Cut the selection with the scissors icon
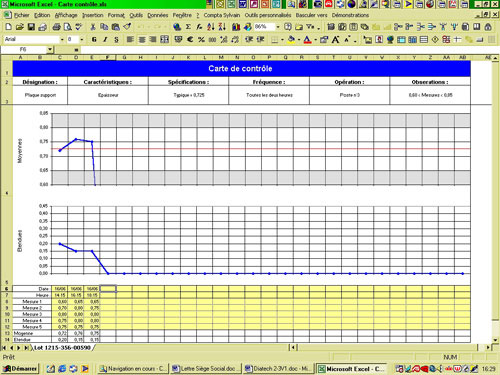This screenshot has height=375, width=500. tap(93, 27)
